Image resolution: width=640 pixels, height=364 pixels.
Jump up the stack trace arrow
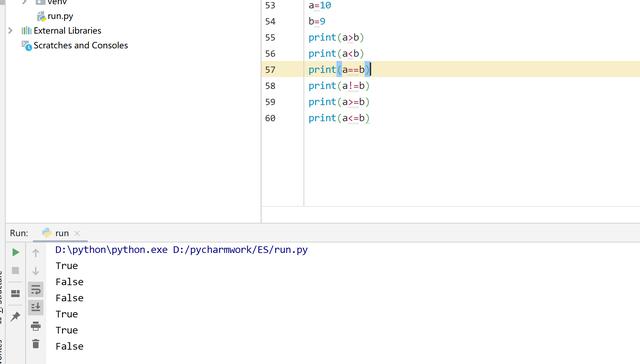pyautogui.click(x=36, y=253)
